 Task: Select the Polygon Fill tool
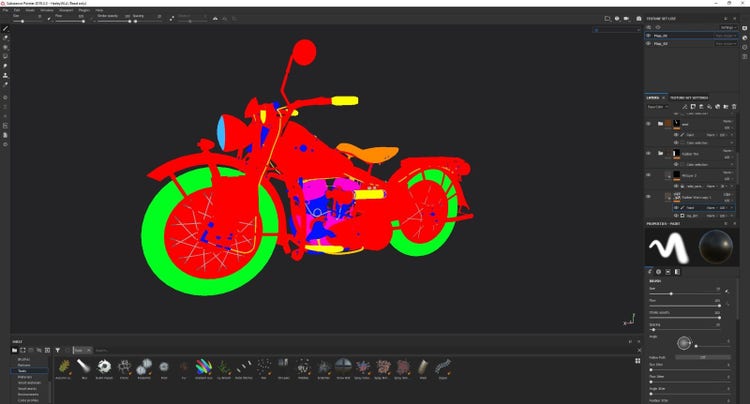click(5, 57)
